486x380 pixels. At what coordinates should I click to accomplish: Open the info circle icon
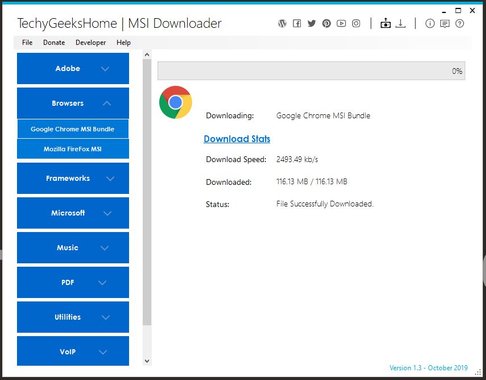coord(430,23)
